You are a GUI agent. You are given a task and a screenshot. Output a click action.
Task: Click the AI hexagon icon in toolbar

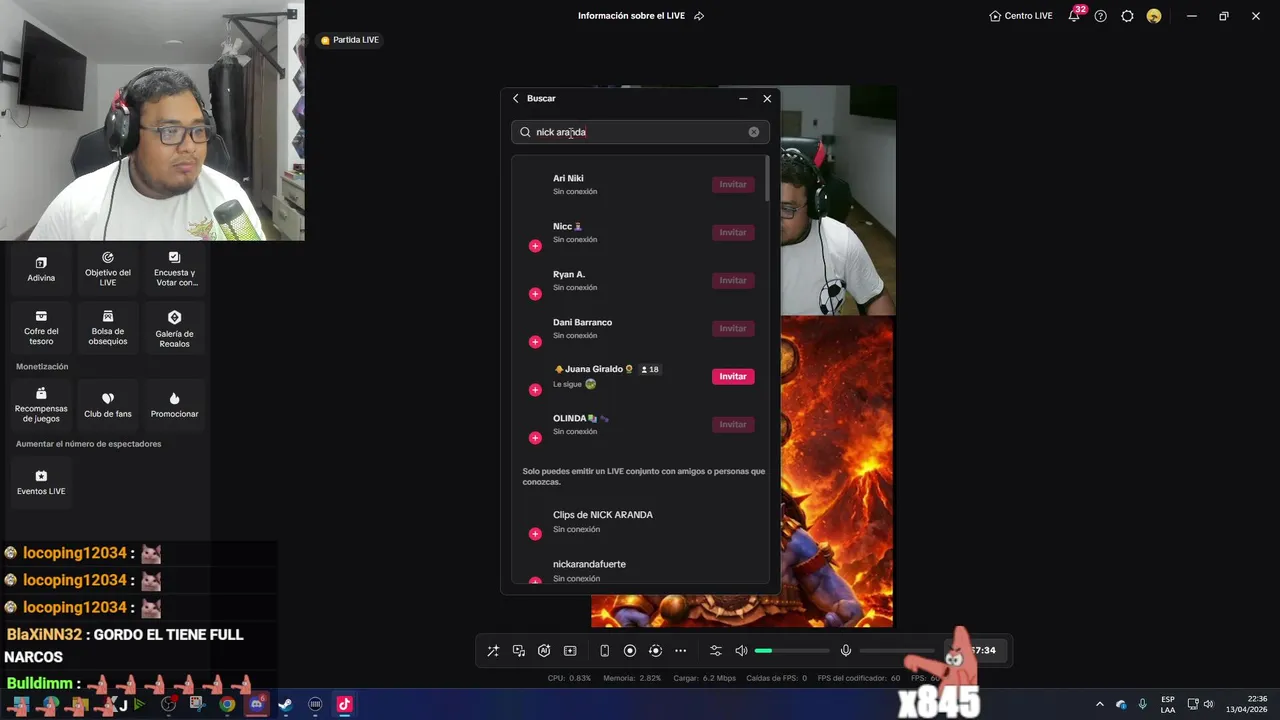544,651
